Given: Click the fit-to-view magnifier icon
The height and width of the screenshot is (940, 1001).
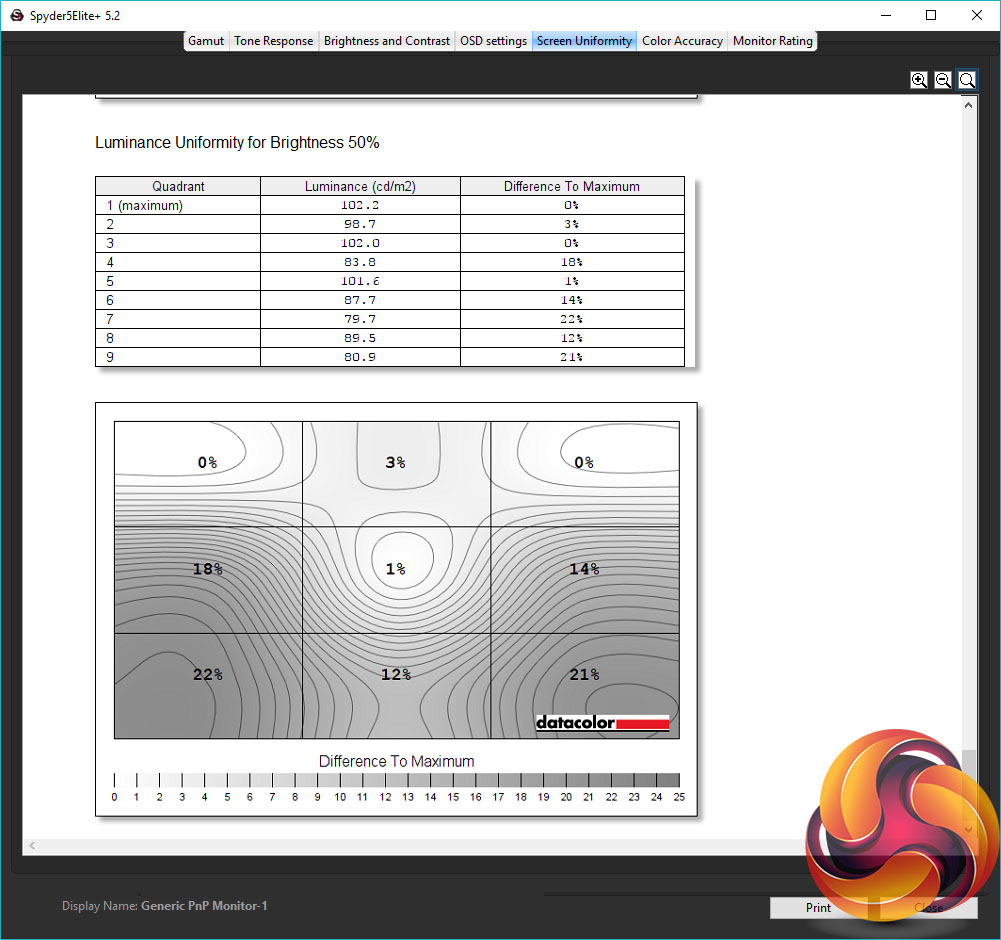Looking at the screenshot, I should [x=967, y=80].
